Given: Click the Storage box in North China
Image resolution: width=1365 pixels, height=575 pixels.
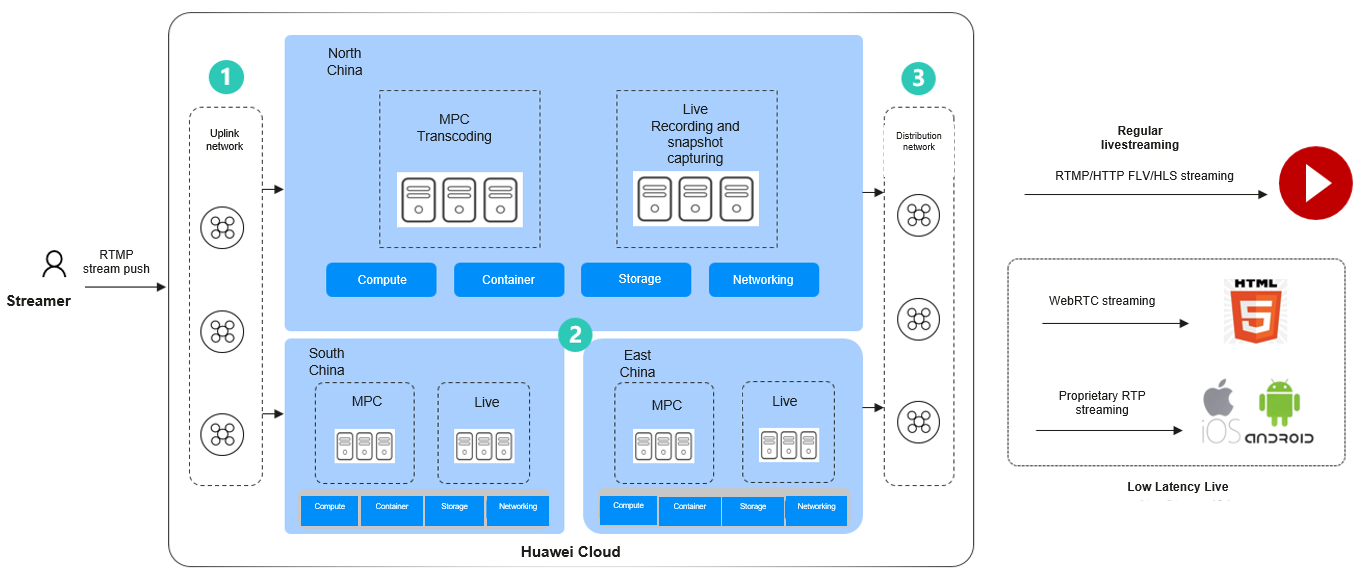Looking at the screenshot, I should coord(636,280).
